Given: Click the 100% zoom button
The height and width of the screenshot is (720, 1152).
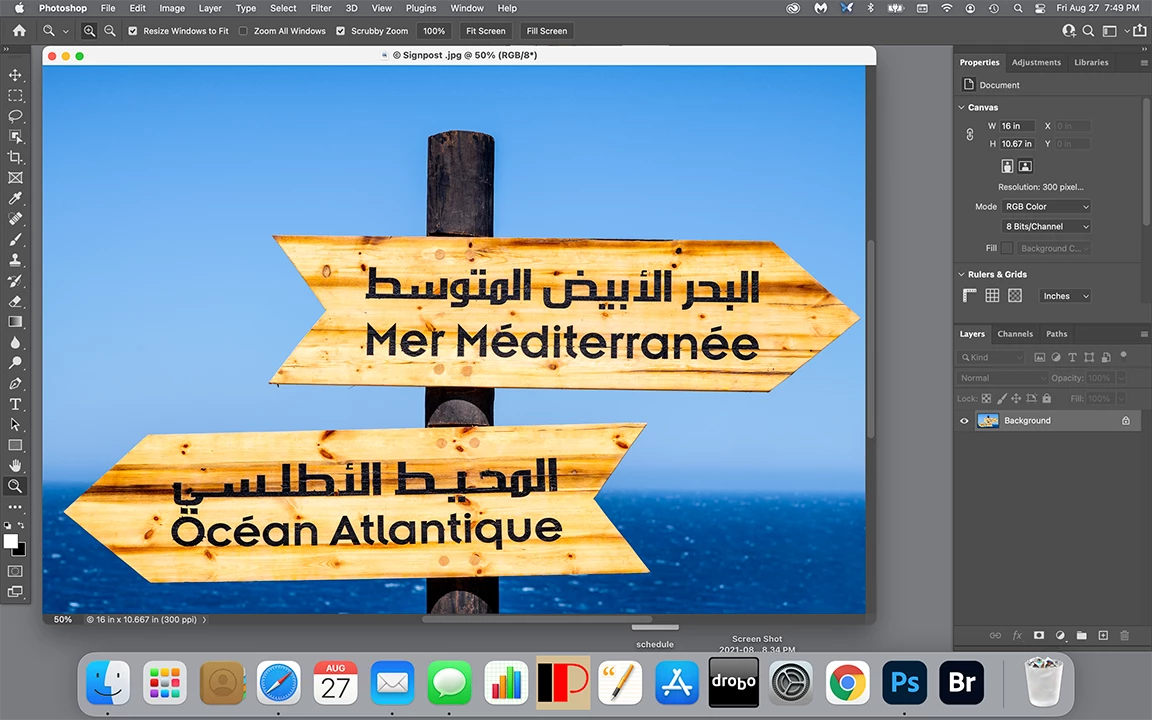Looking at the screenshot, I should coord(433,31).
